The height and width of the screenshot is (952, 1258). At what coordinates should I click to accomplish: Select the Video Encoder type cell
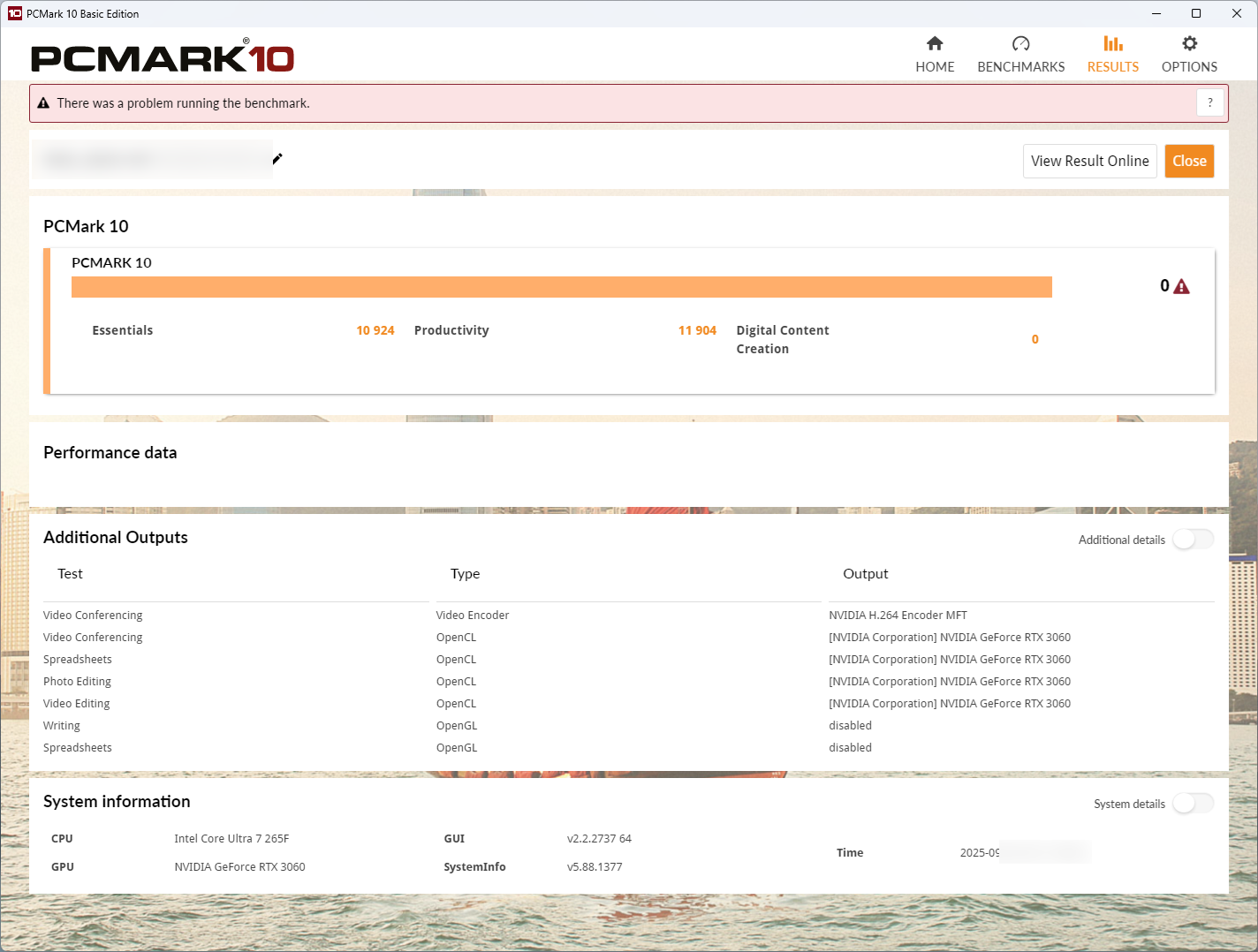point(473,616)
